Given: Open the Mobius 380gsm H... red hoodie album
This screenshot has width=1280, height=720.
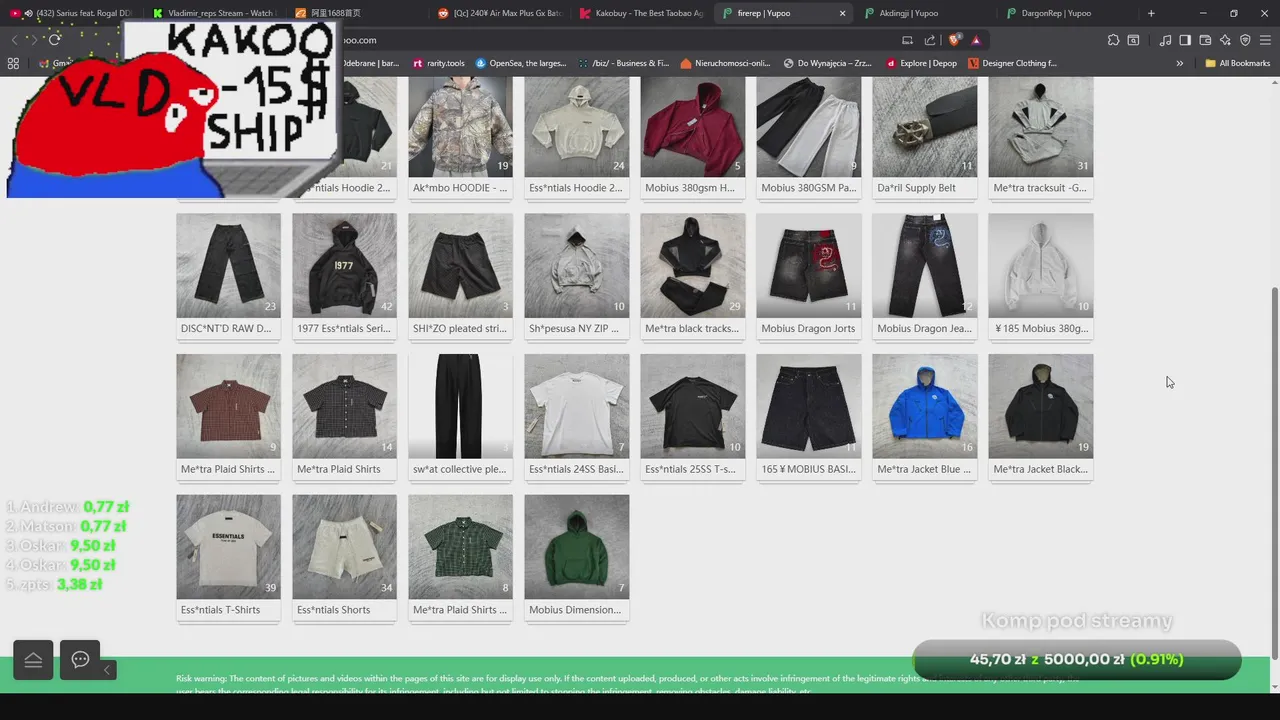Looking at the screenshot, I should (692, 125).
